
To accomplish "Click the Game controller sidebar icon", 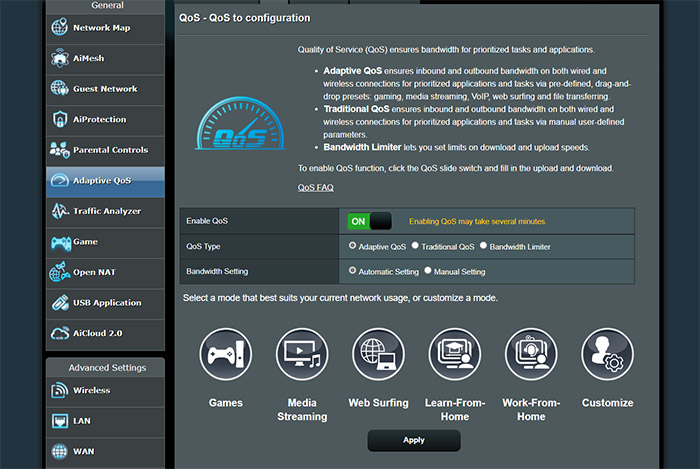I will tap(61, 243).
